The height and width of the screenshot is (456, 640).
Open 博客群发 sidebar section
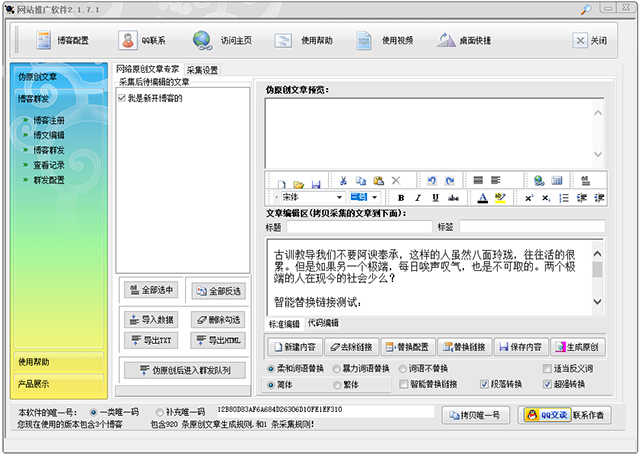point(59,98)
